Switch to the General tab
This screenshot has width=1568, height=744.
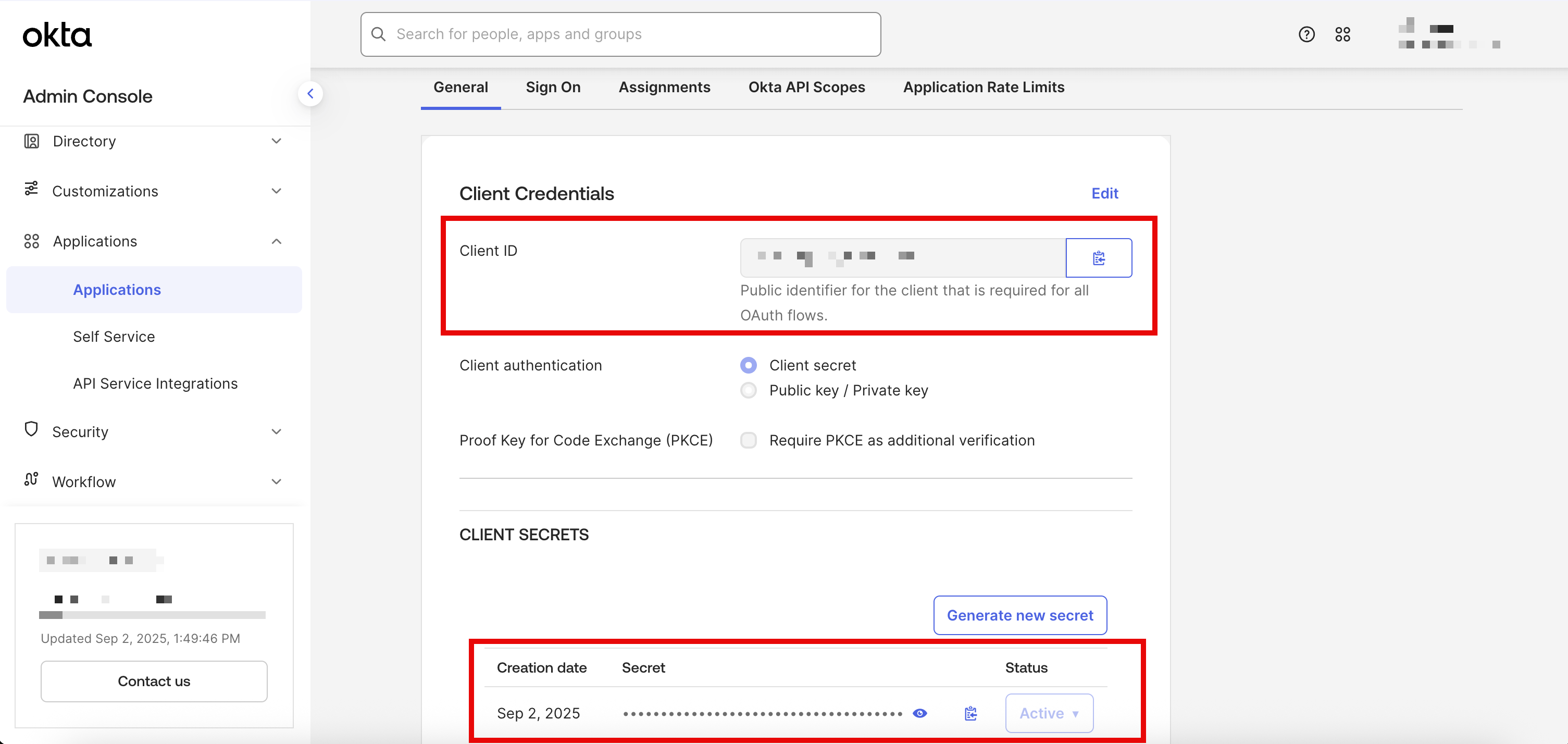pyautogui.click(x=461, y=87)
